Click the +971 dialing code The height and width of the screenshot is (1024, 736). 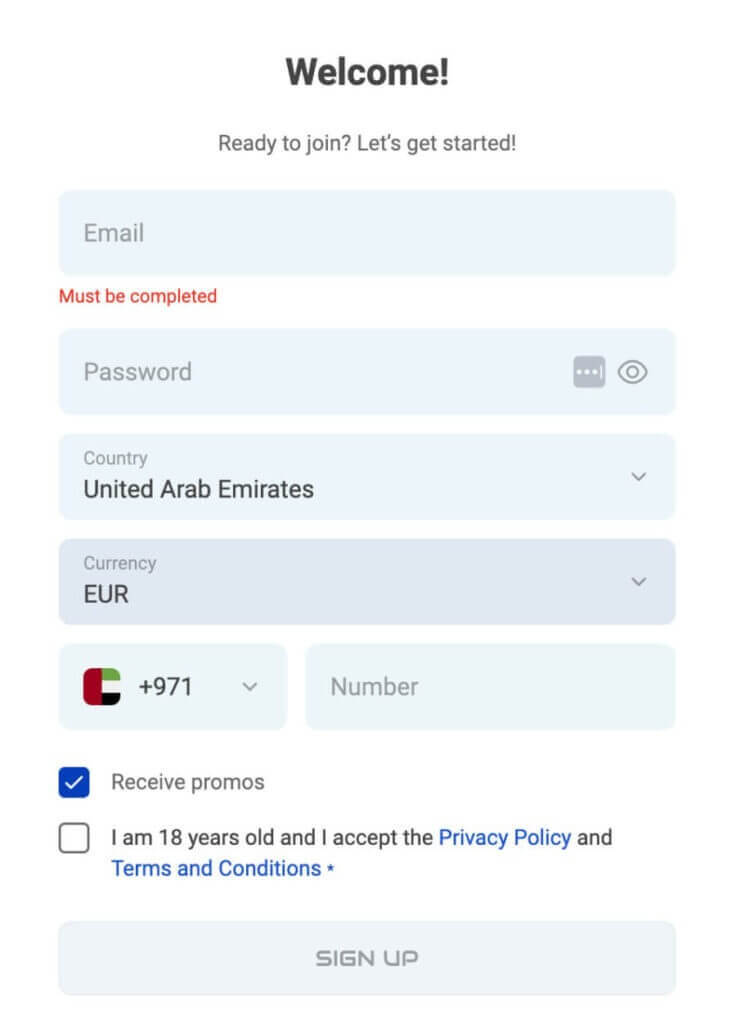tap(165, 687)
